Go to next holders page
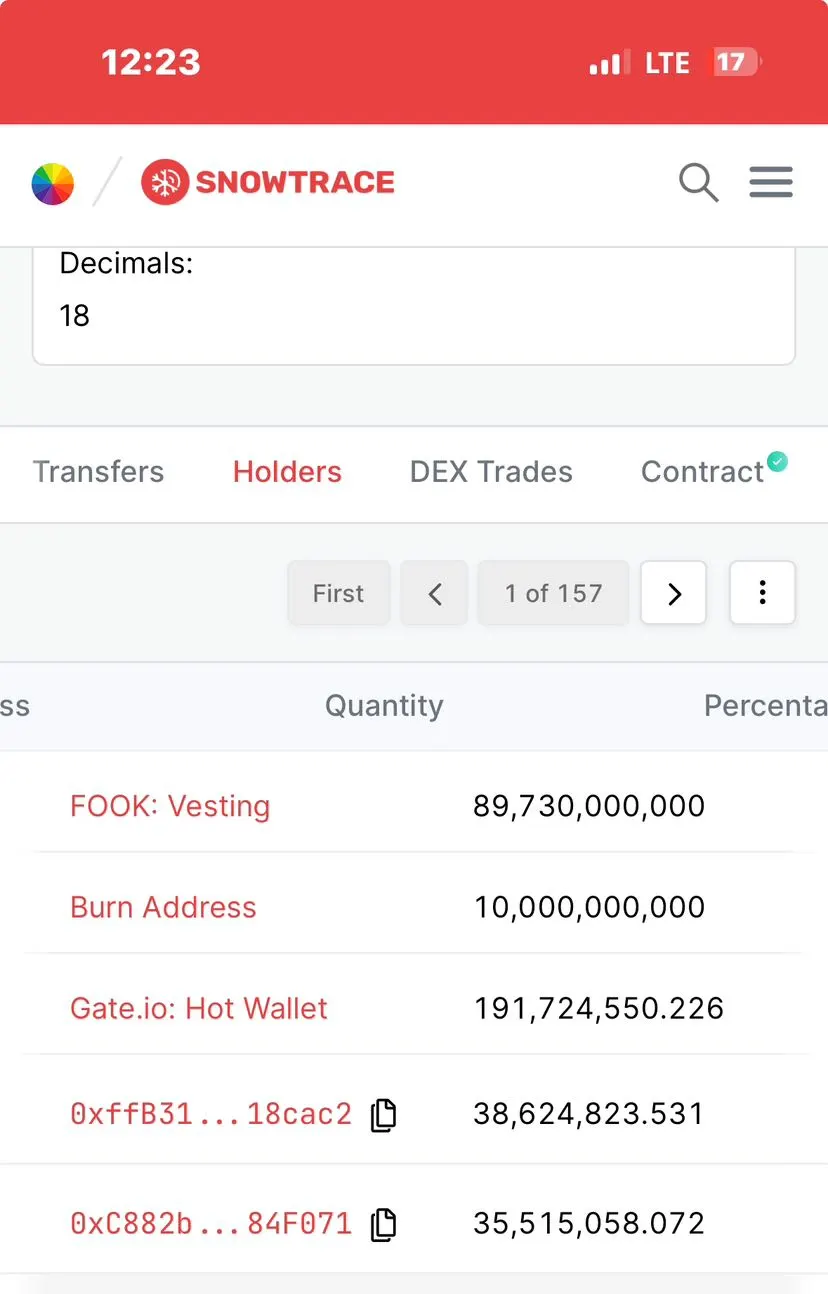828x1294 pixels. 674,593
